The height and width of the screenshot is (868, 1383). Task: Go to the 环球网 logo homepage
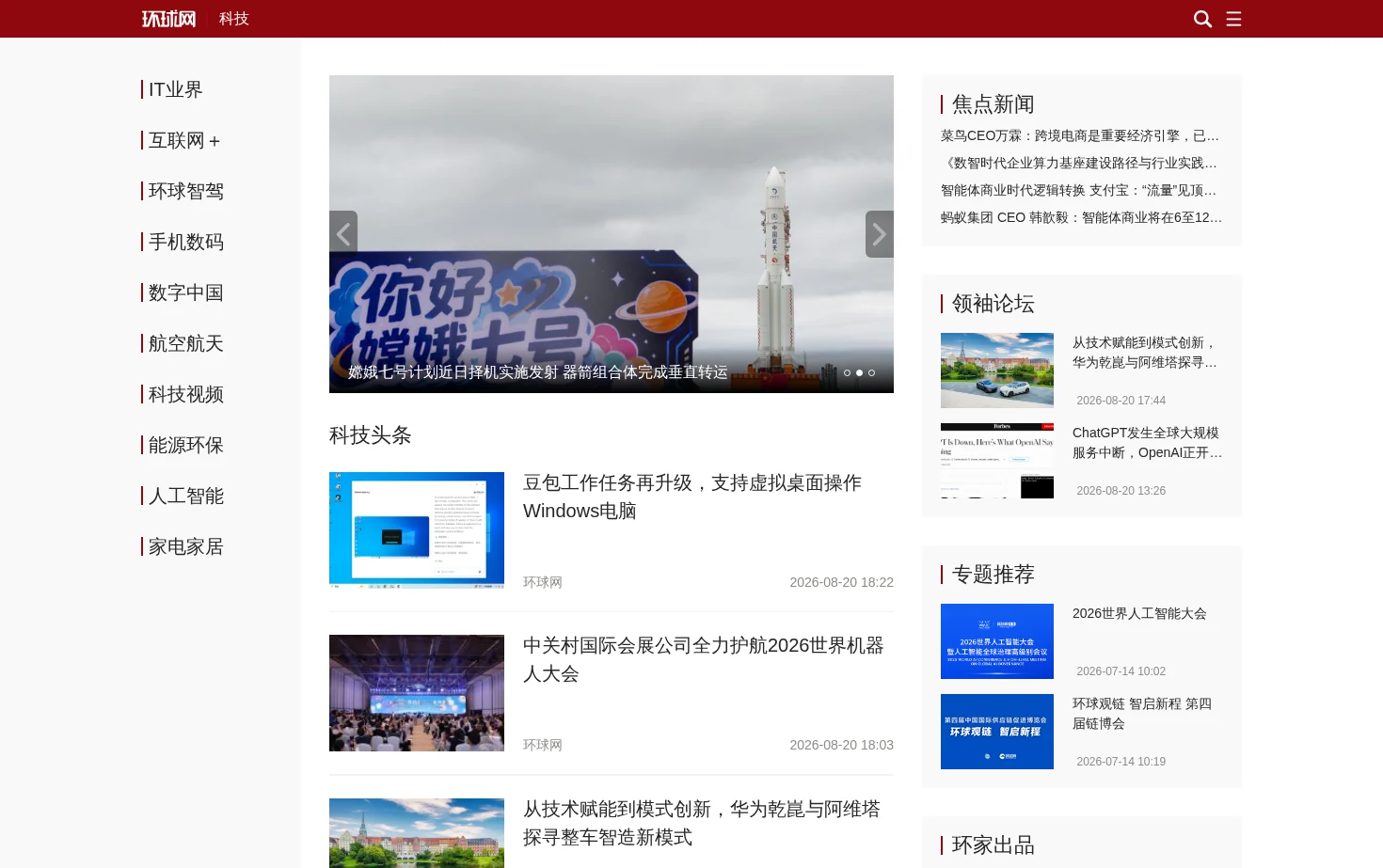168,19
